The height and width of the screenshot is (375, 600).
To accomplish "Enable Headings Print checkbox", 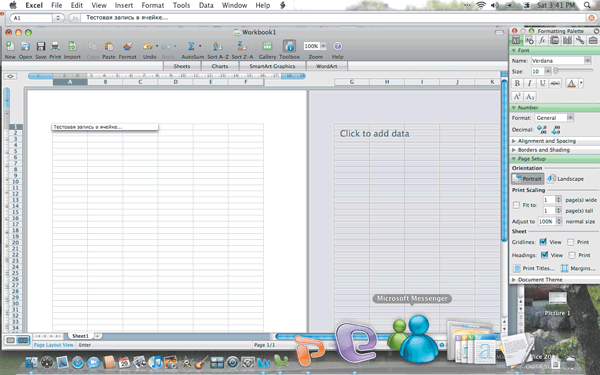I will click(572, 255).
